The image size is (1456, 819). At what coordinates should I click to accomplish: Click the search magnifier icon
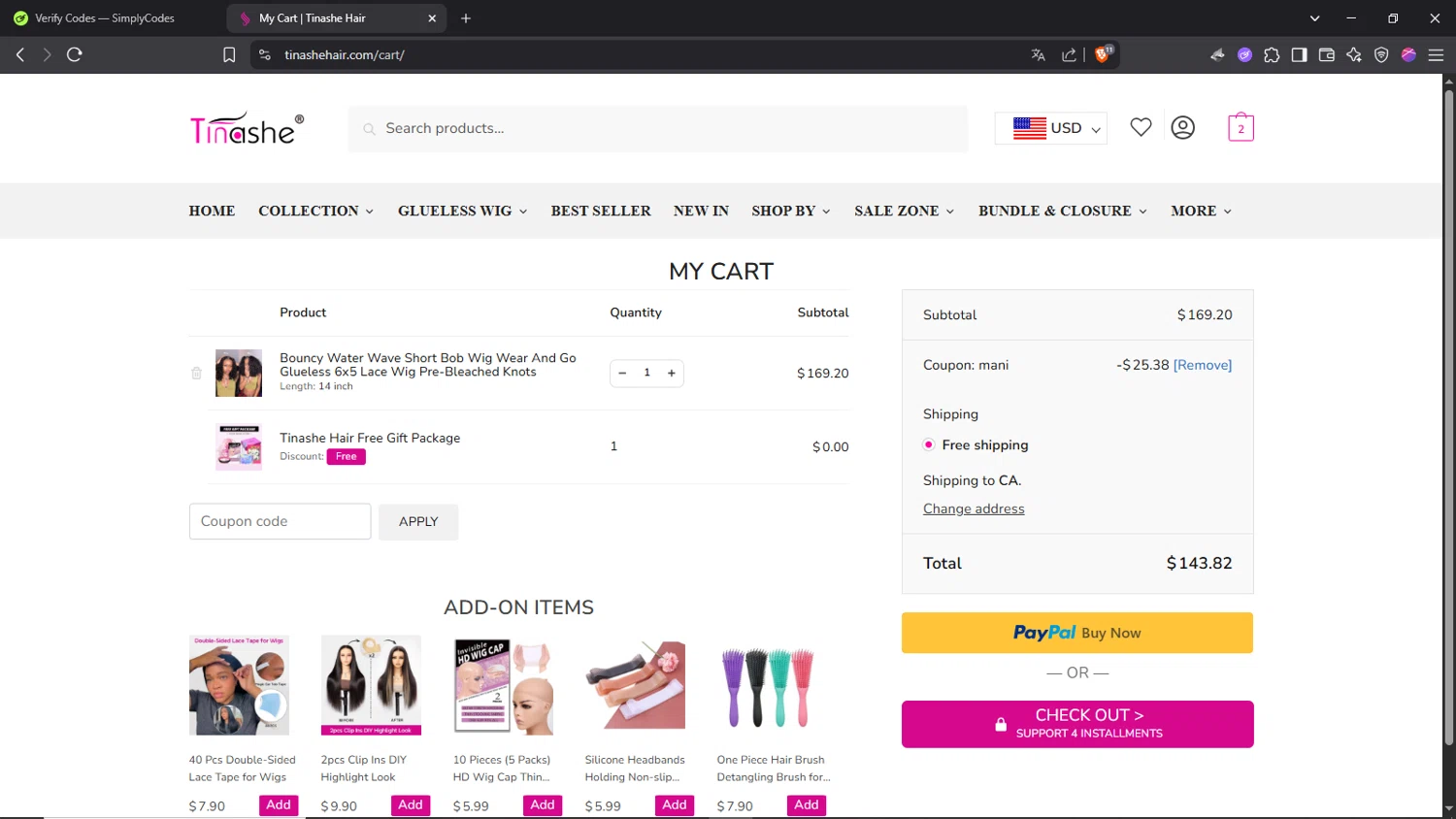tap(369, 128)
